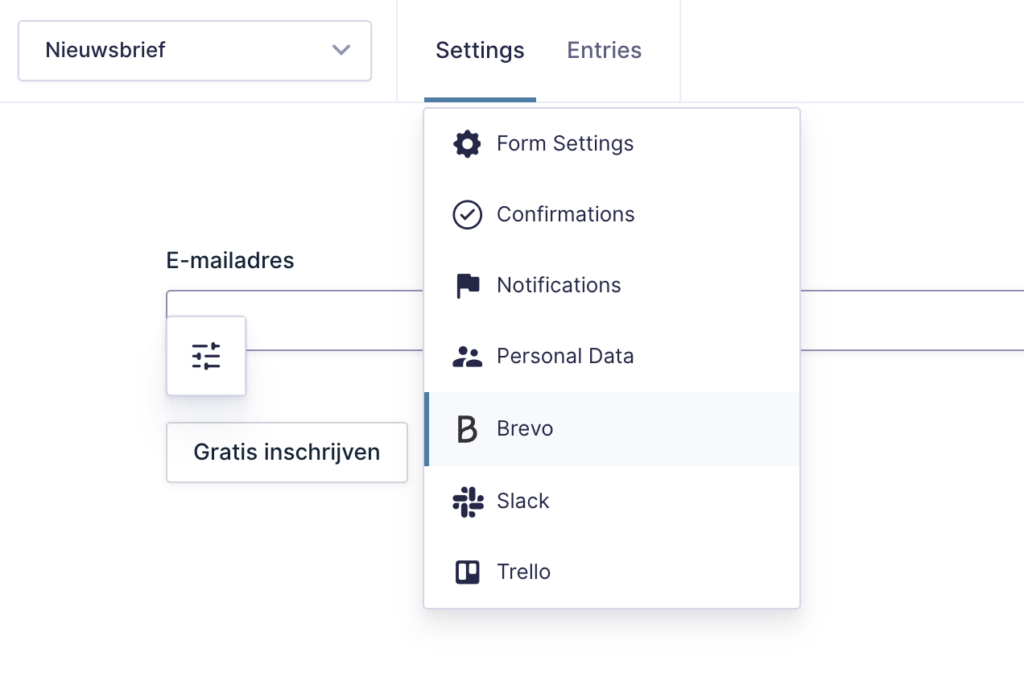The height and width of the screenshot is (686, 1024).
Task: Switch to the Entries tab
Action: (x=604, y=50)
